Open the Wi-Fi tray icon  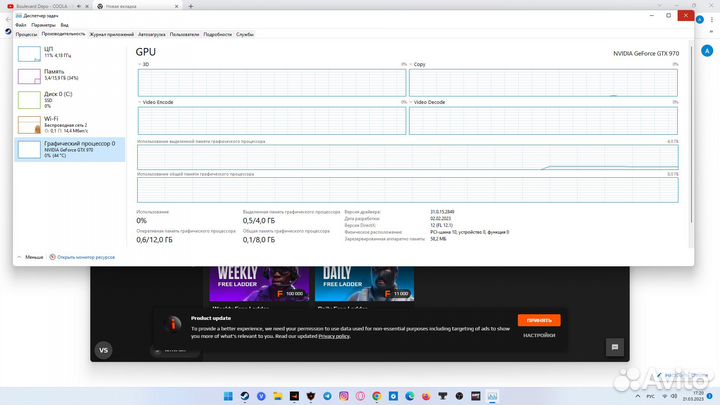[x=664, y=396]
